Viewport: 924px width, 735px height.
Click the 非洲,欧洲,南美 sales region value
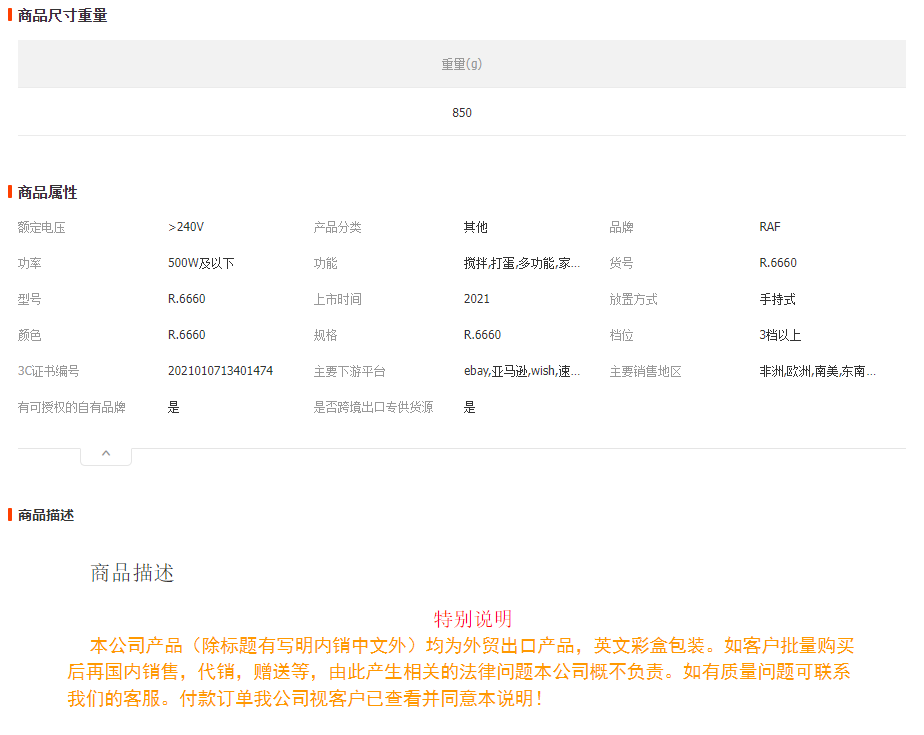[x=817, y=371]
